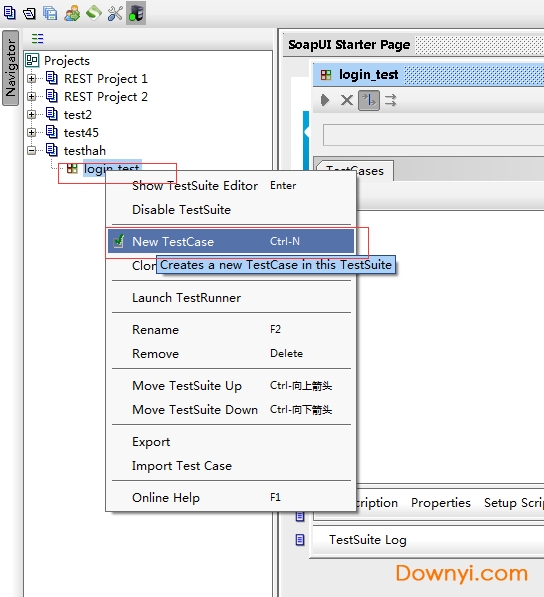The image size is (544, 597).
Task: Select REST Project 2 in tree
Action: [x=105, y=96]
